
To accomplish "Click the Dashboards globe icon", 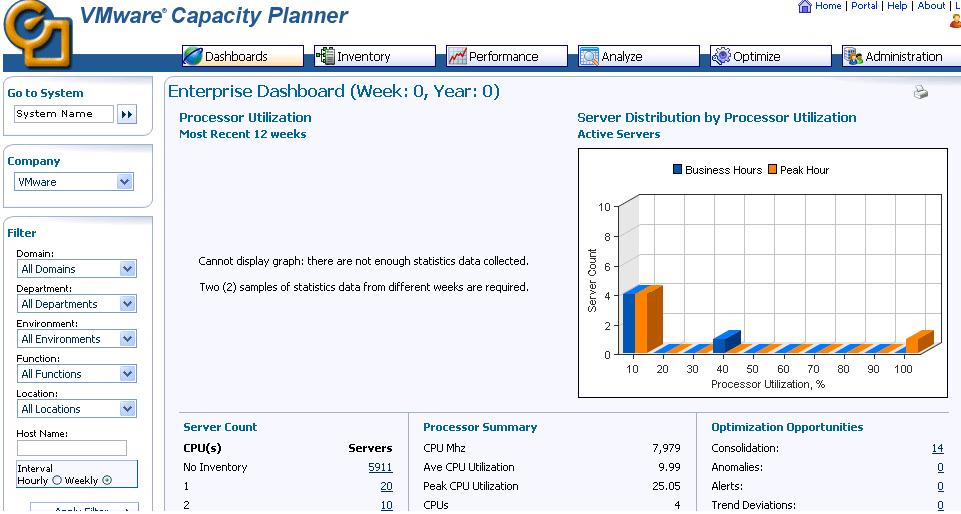I will [192, 57].
